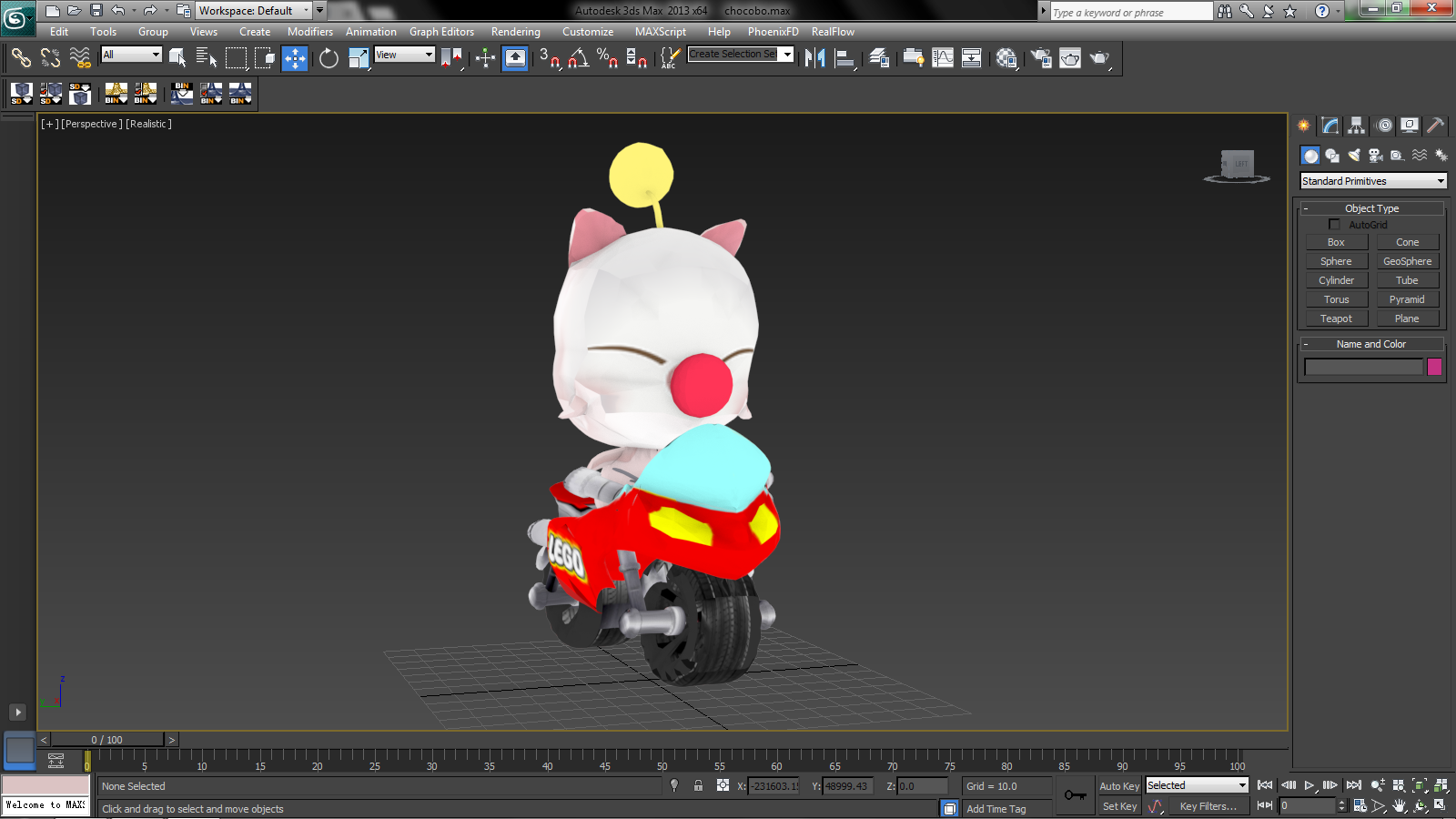Screen dimensions: 1456x819
Task: Jump to the end of animation
Action: click(1354, 785)
